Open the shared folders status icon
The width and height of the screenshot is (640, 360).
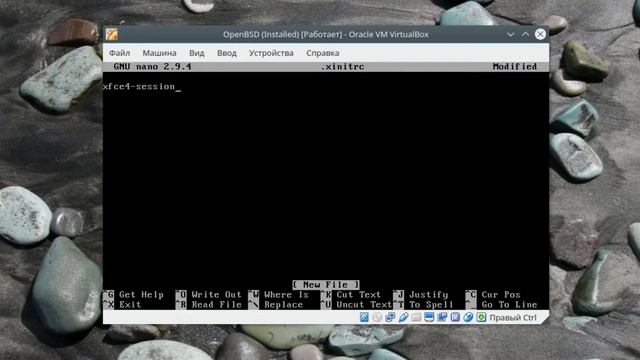416,317
